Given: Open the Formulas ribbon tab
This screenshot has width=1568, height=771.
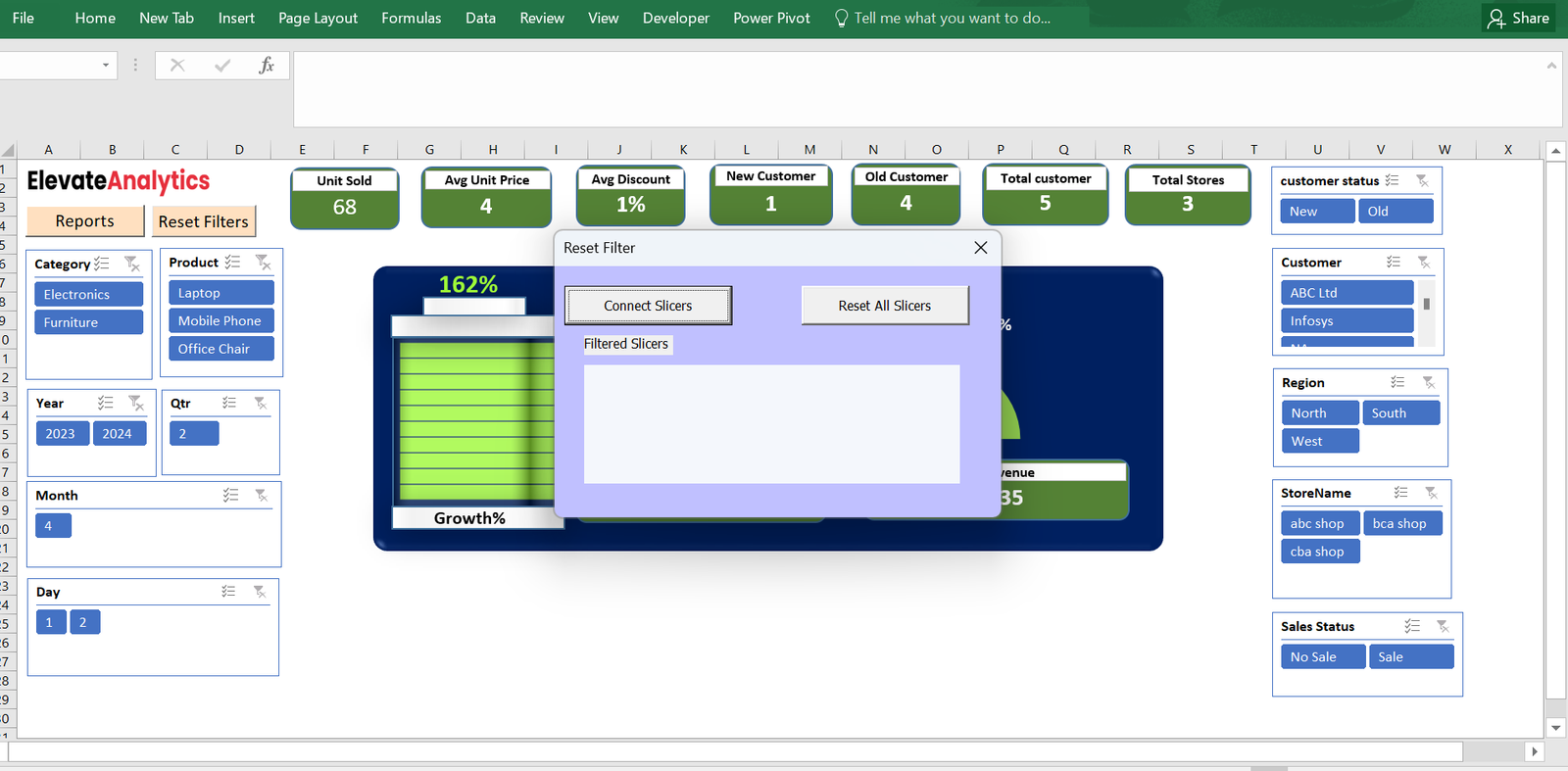Looking at the screenshot, I should 411,18.
